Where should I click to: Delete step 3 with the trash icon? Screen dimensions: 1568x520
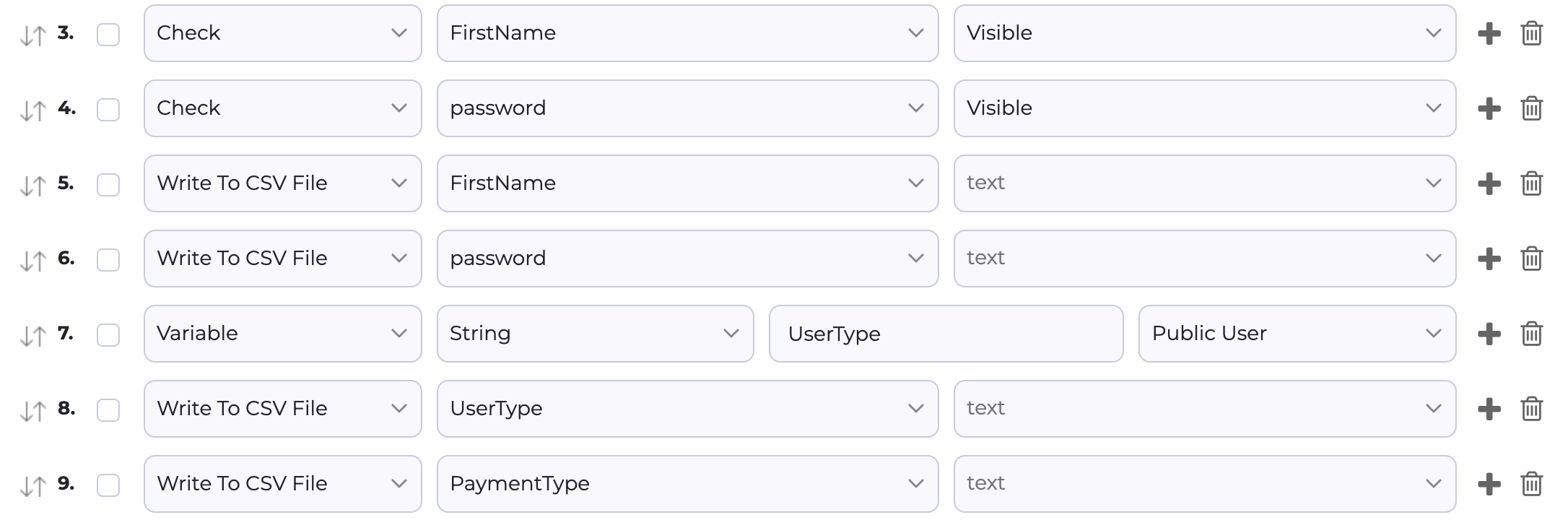coord(1532,33)
